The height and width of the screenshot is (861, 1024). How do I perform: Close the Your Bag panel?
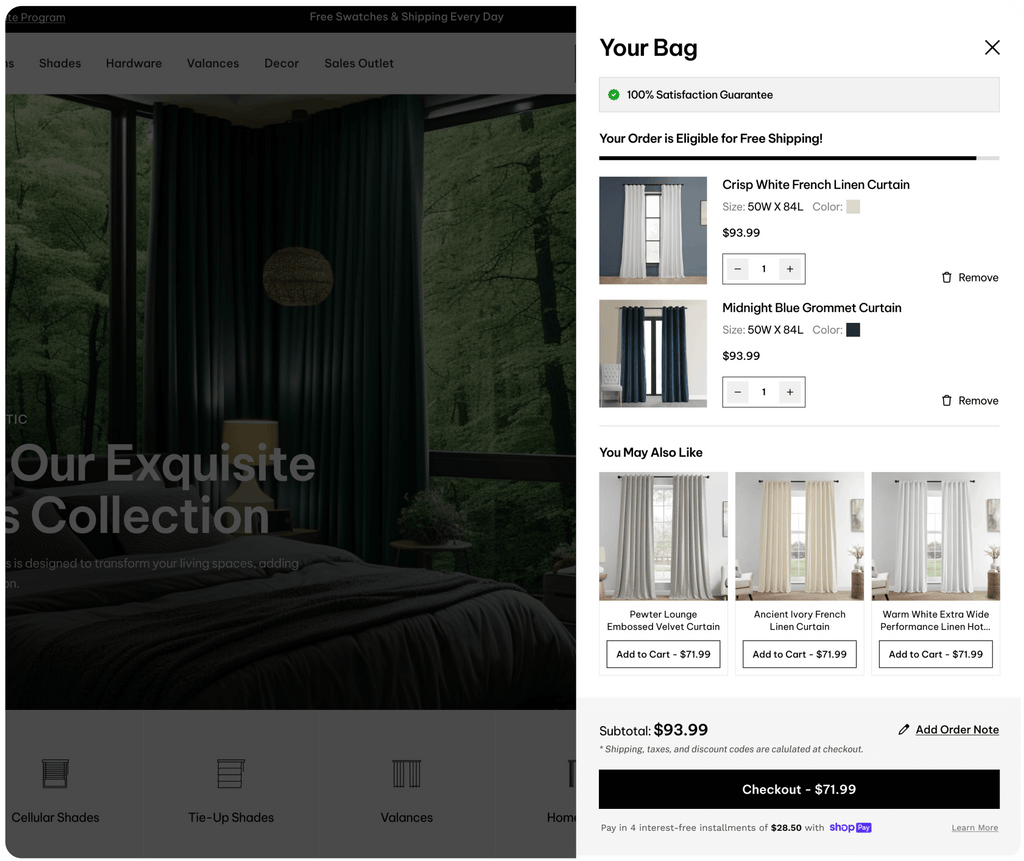[991, 47]
